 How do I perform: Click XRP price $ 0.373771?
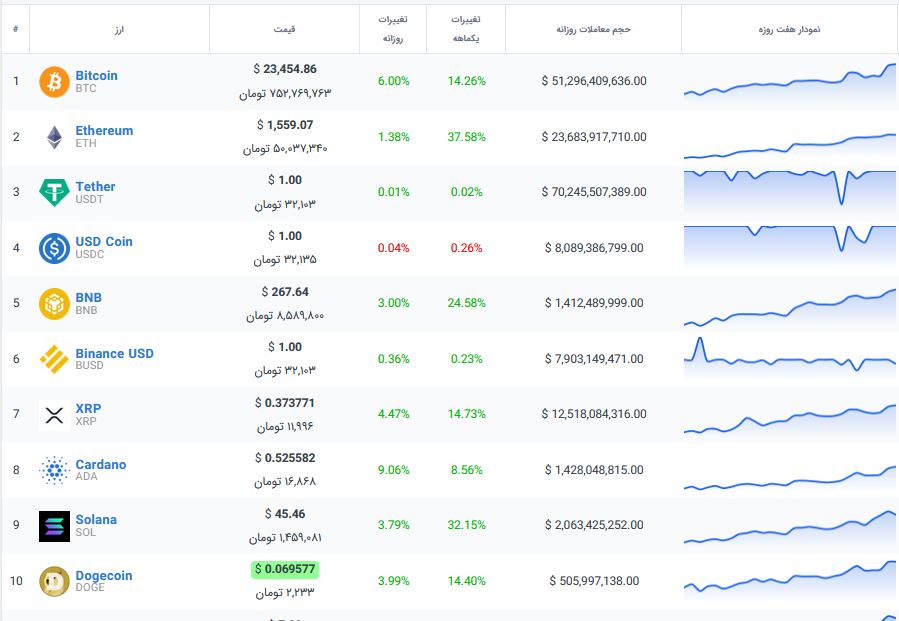[x=285, y=403]
